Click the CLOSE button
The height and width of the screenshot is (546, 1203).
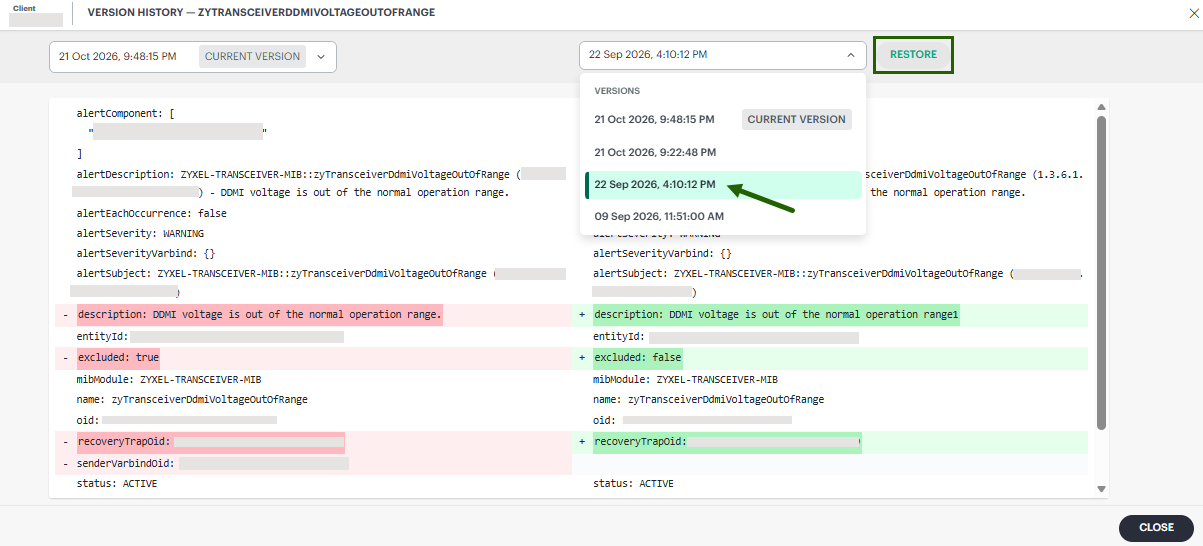(x=1156, y=527)
